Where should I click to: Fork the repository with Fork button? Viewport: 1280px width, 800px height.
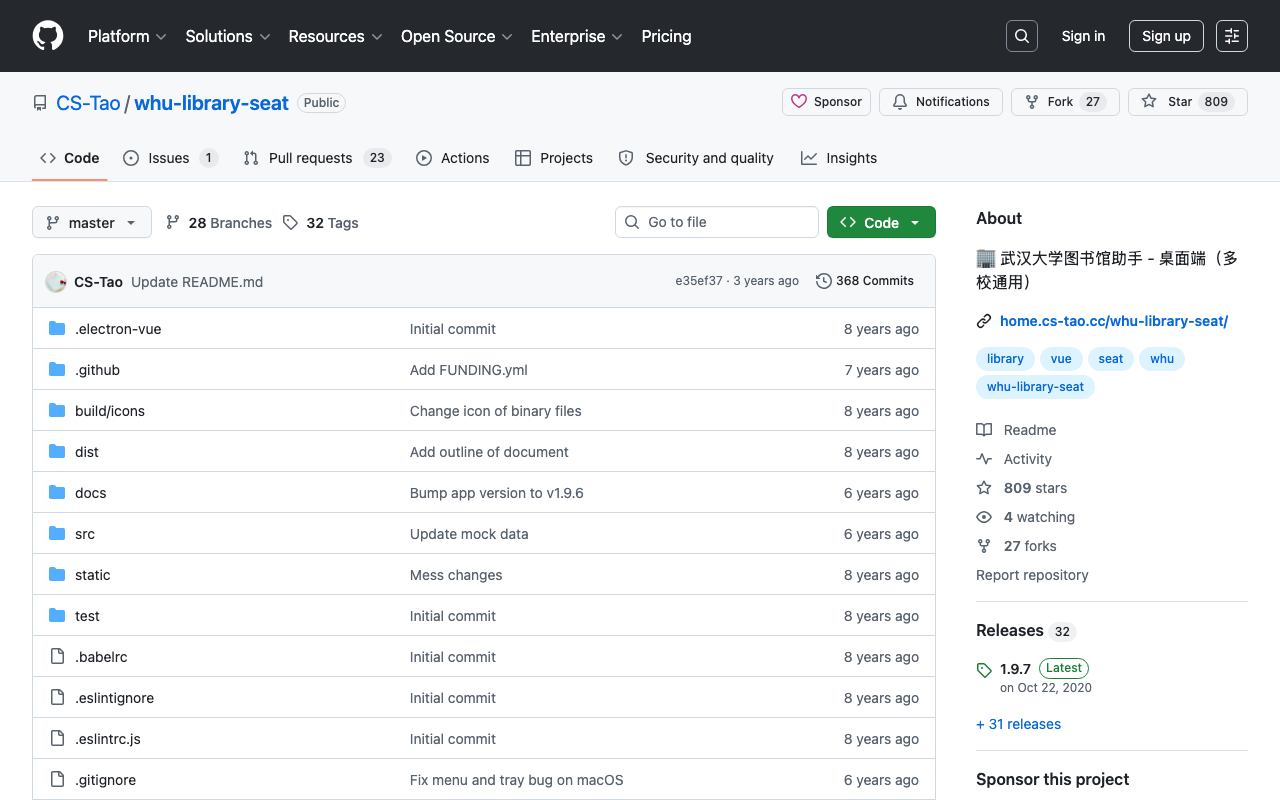1065,102
